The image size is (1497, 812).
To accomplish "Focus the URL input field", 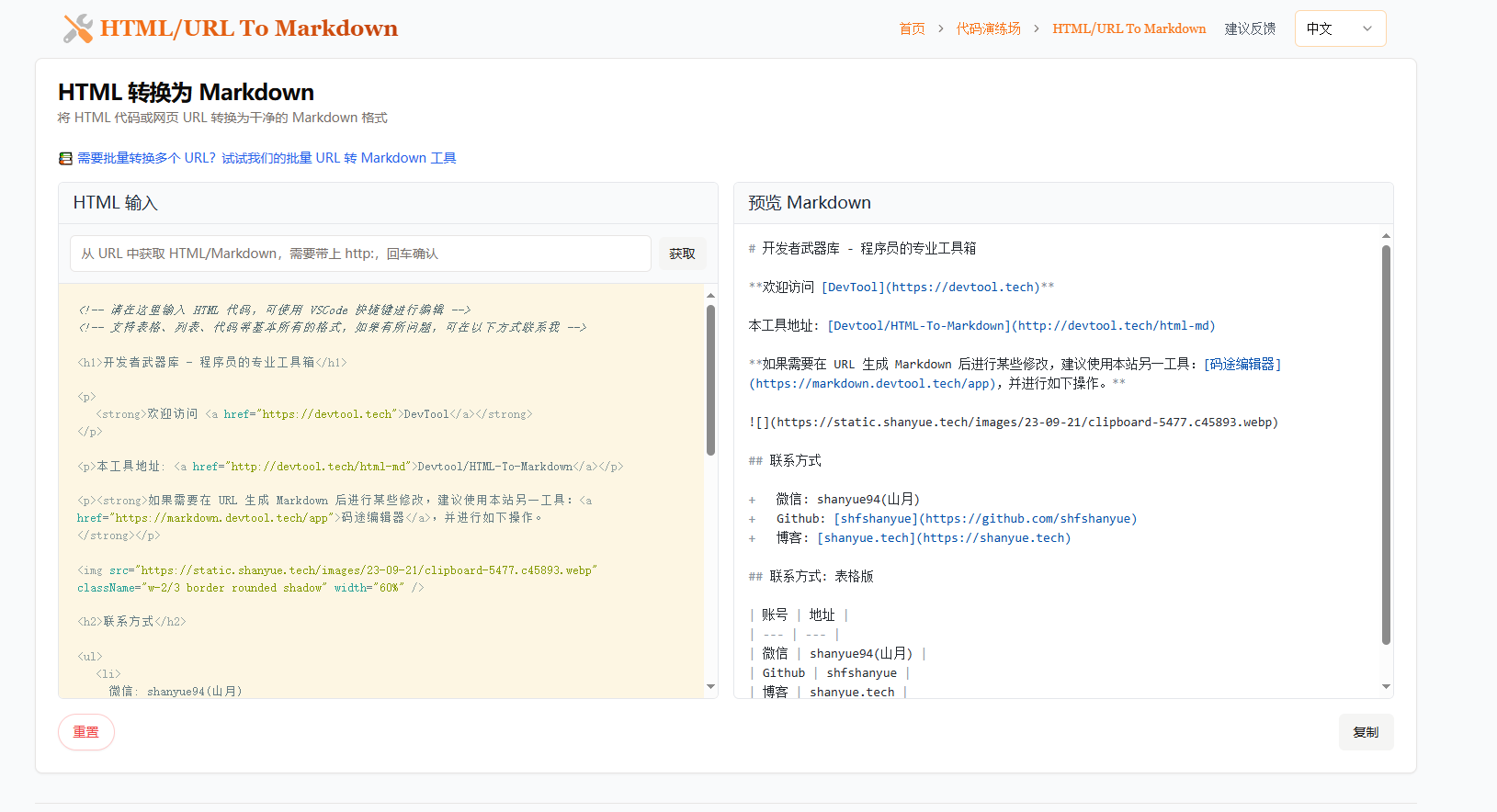I will (360, 254).
